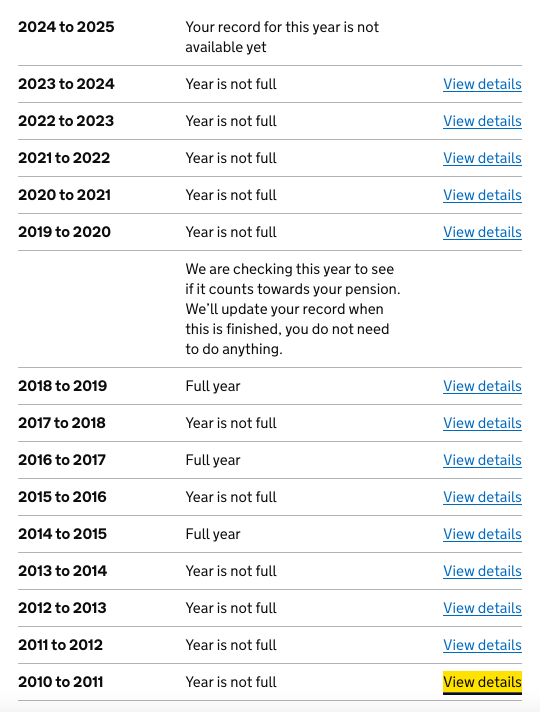Open View details for 2019 to 2020
Viewport: 540px width, 712px height.
coord(482,232)
